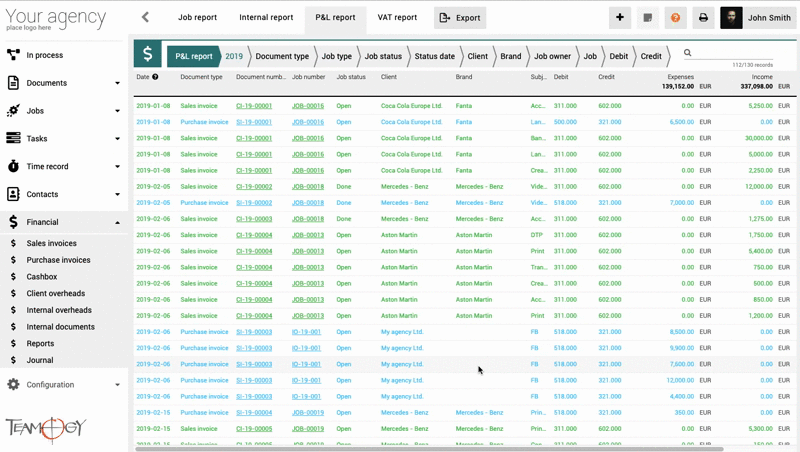Expand the Tasks menu arrow
This screenshot has height=452, width=800.
tap(117, 139)
